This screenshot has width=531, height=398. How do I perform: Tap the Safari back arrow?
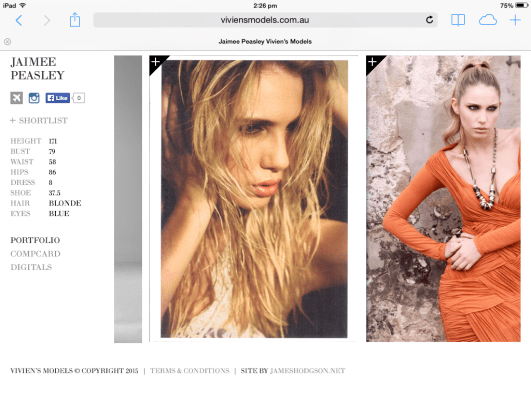pyautogui.click(x=19, y=20)
